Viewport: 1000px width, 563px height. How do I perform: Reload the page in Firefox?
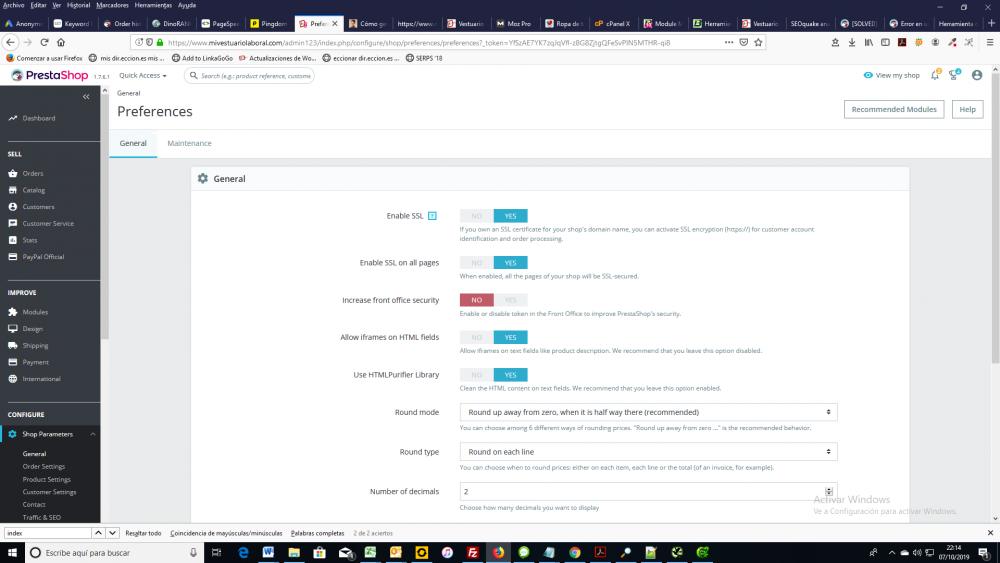44,42
